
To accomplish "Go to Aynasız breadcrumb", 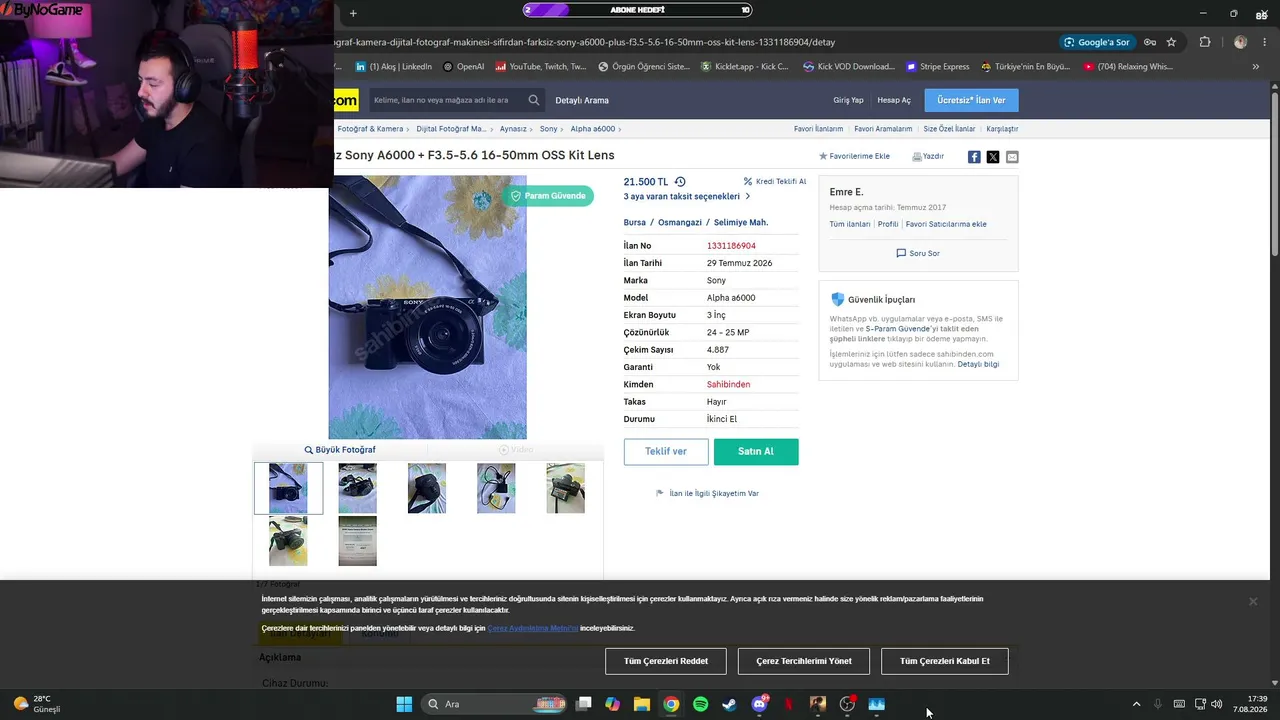I will tap(513, 129).
